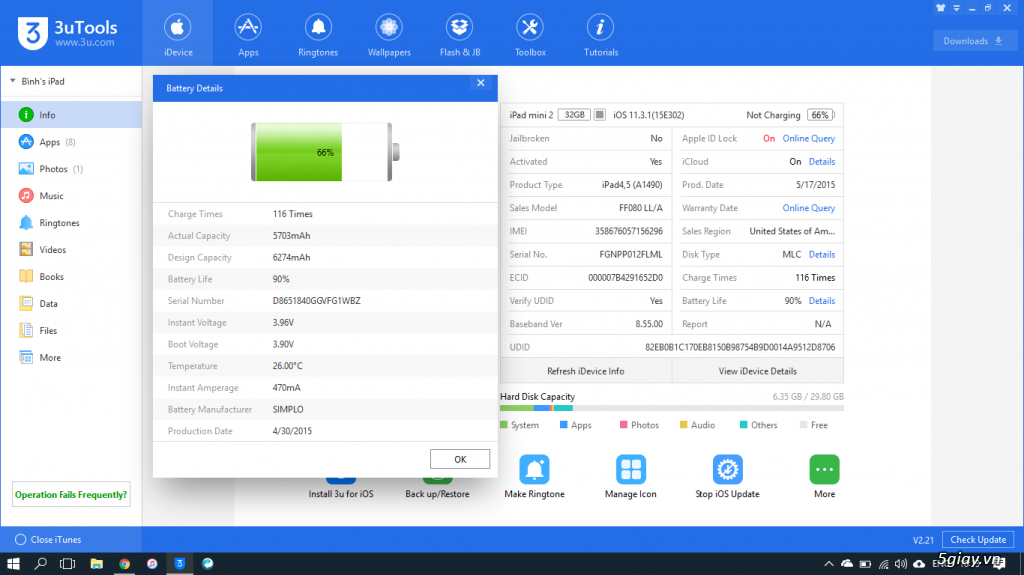Screen dimensions: 1024x575
Task: Click the IMEI value 358676057156296
Action: pos(628,231)
